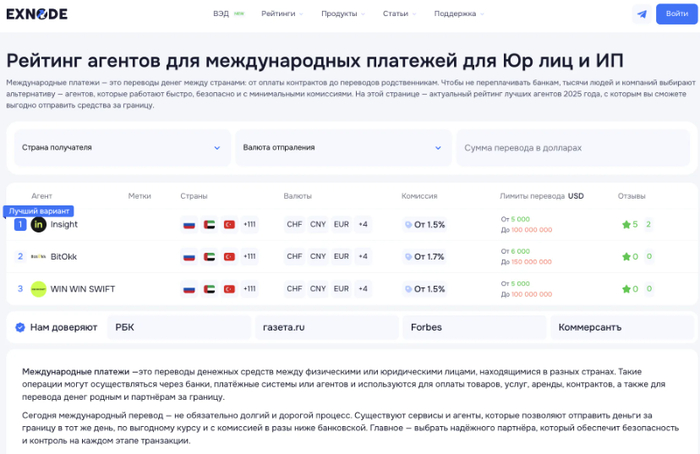Click USD in Лимиты перевода header
The width and height of the screenshot is (700, 454).
(575, 196)
